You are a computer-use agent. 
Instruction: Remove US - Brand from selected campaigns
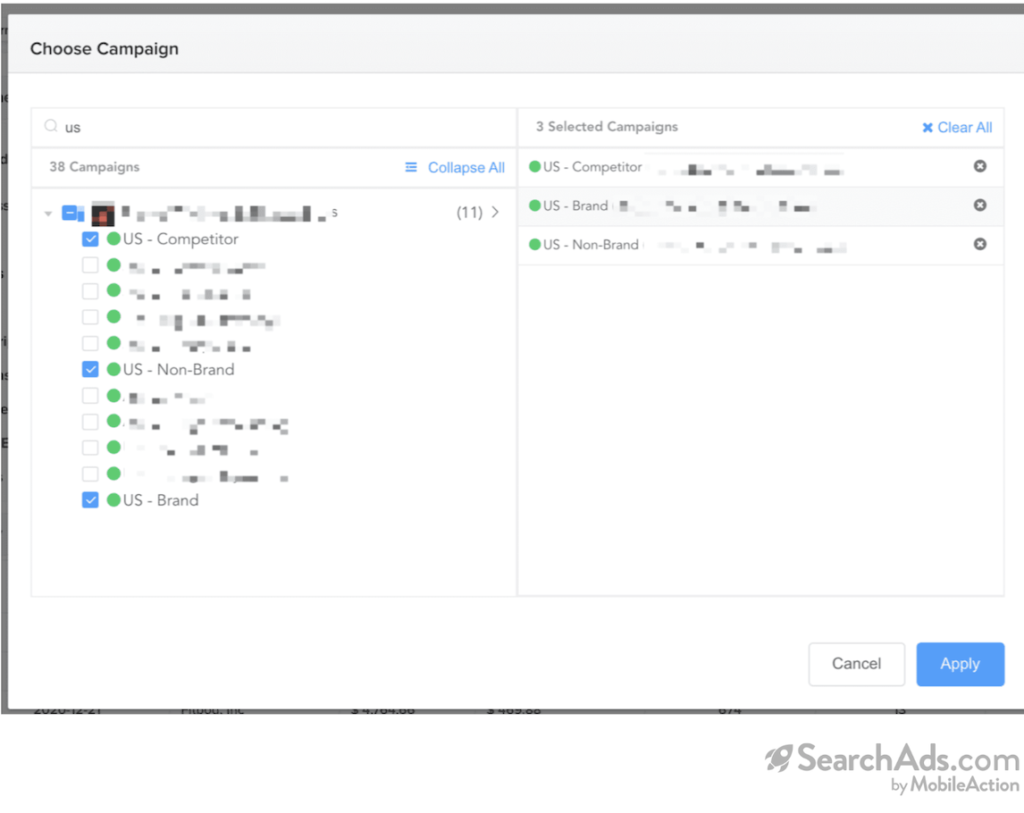(x=980, y=205)
